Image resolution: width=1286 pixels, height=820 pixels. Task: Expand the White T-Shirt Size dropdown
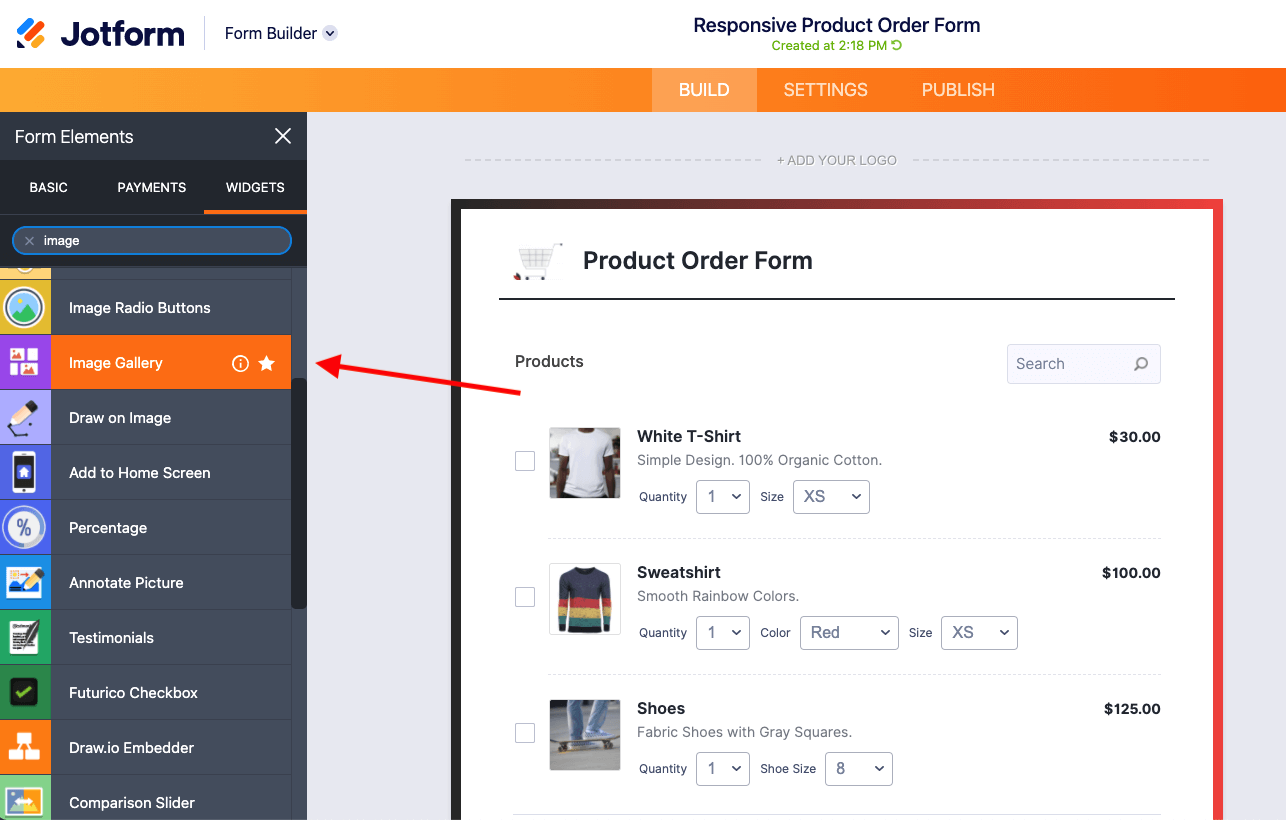(x=831, y=497)
